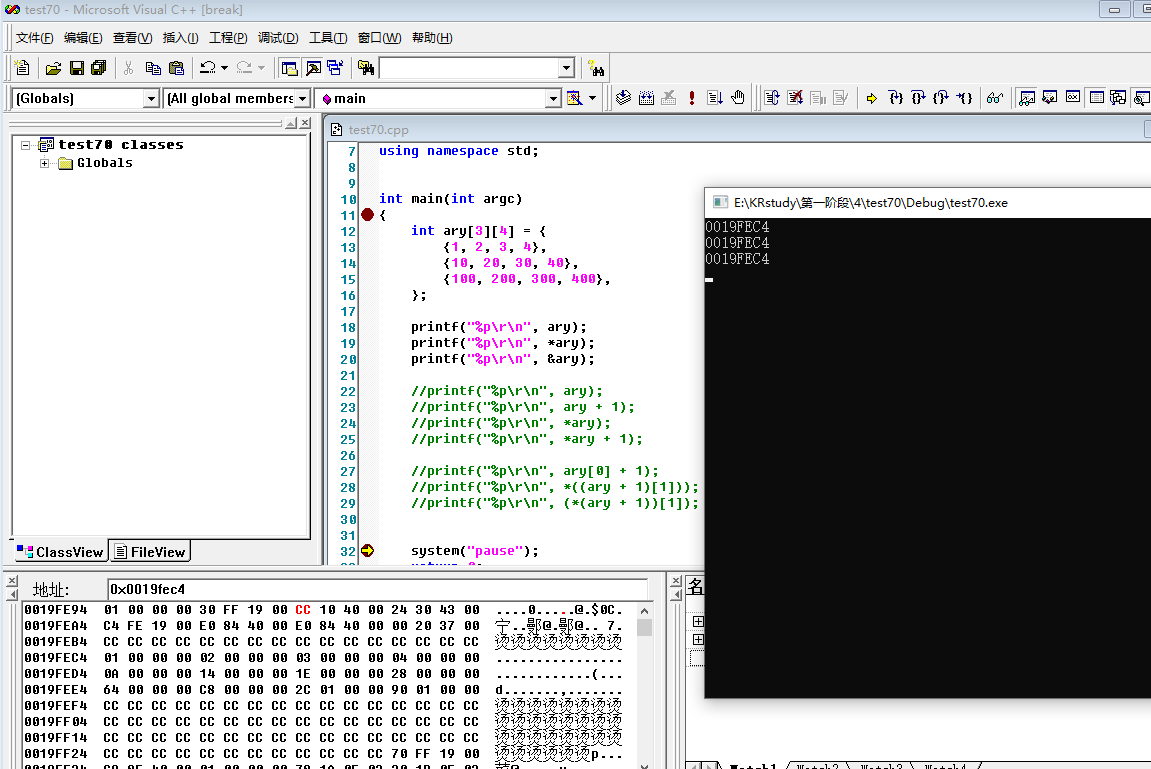Show the Registers window icon
The height and width of the screenshot is (769, 1151).
(x=1073, y=97)
